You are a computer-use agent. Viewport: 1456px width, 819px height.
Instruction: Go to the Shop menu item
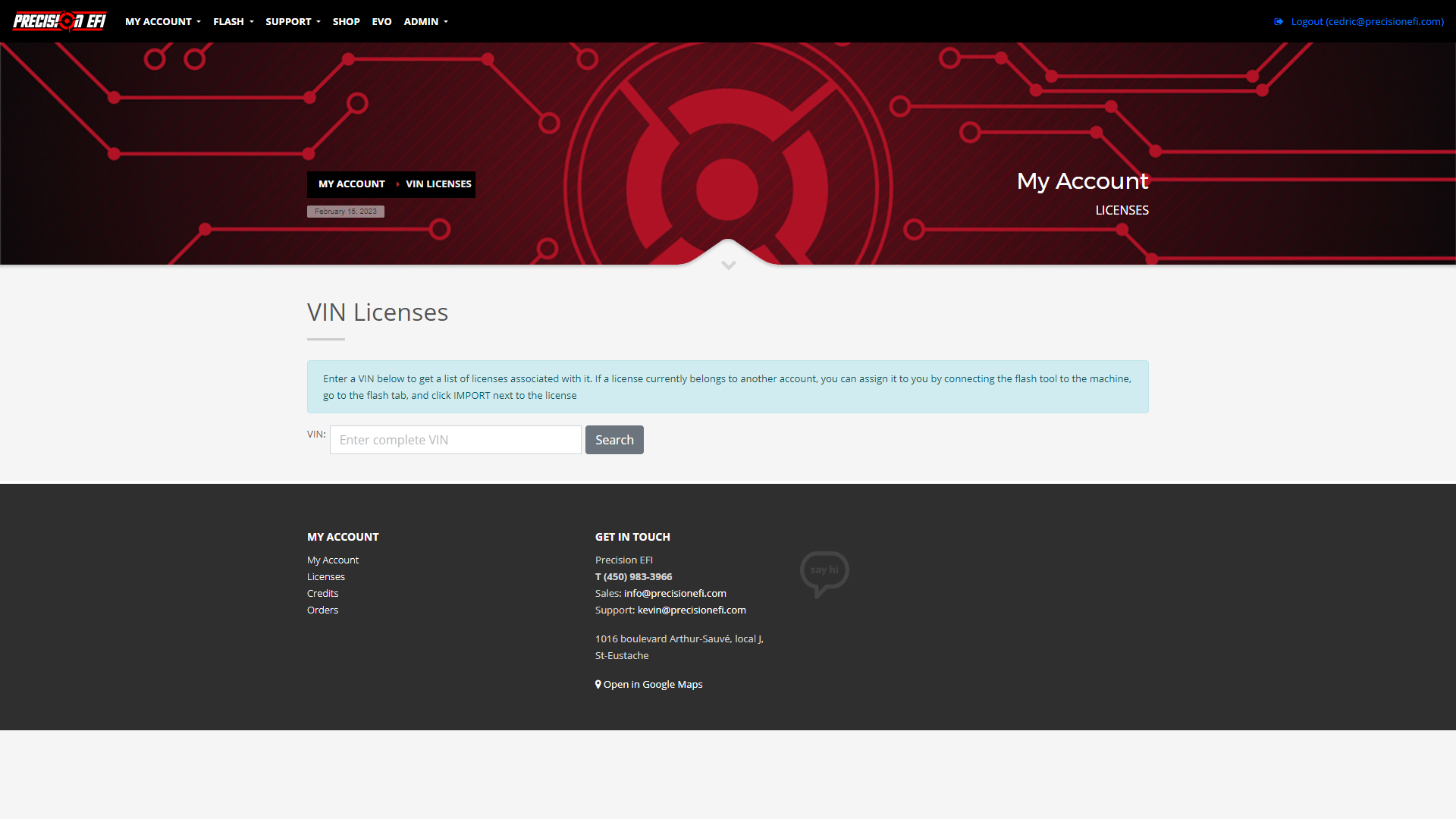pos(346,22)
